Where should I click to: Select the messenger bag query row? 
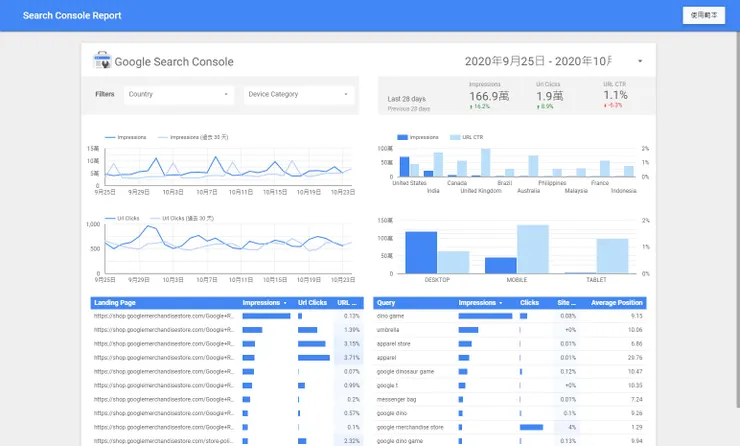coord(510,400)
